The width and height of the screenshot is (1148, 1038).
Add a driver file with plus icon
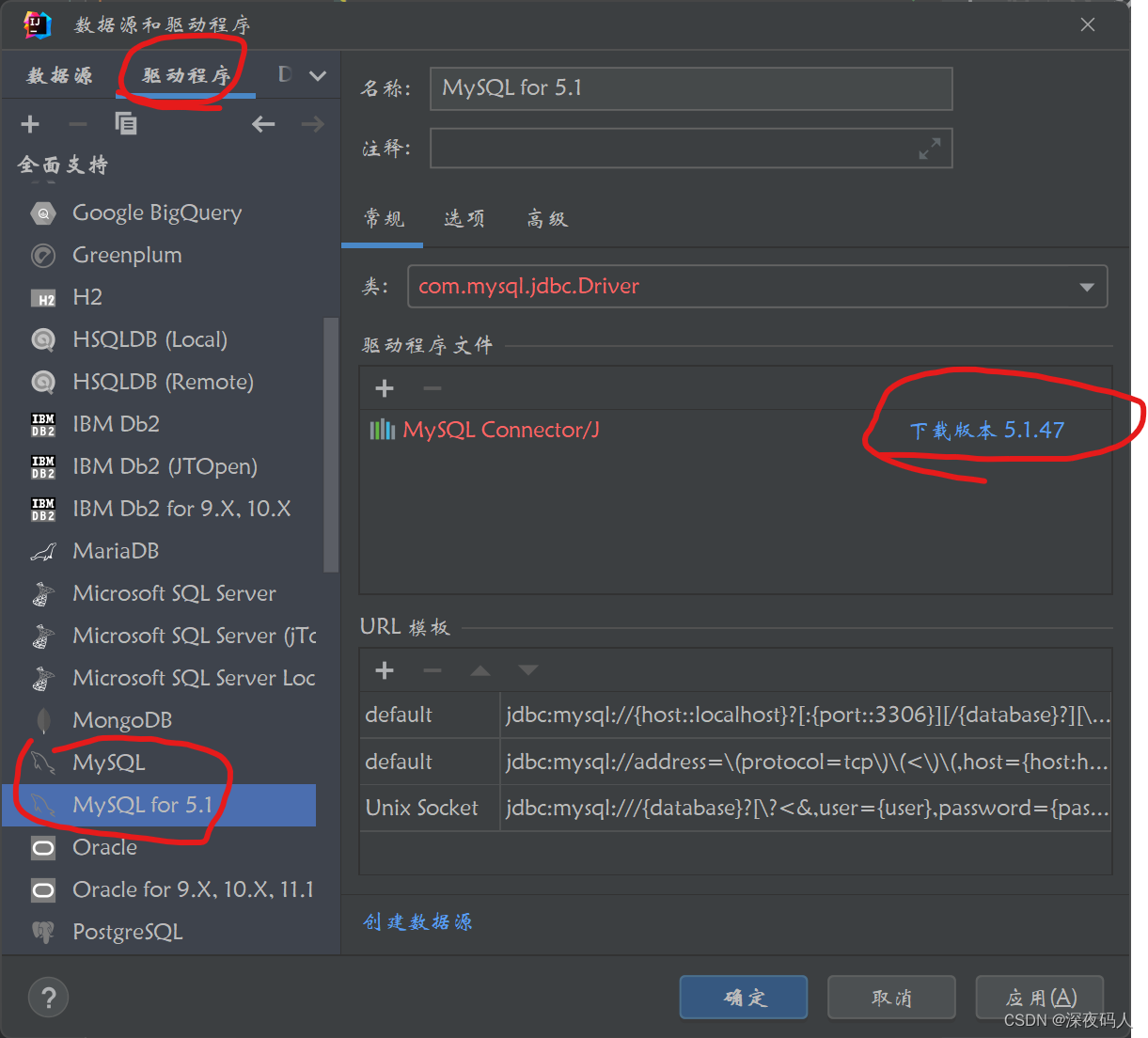[385, 388]
